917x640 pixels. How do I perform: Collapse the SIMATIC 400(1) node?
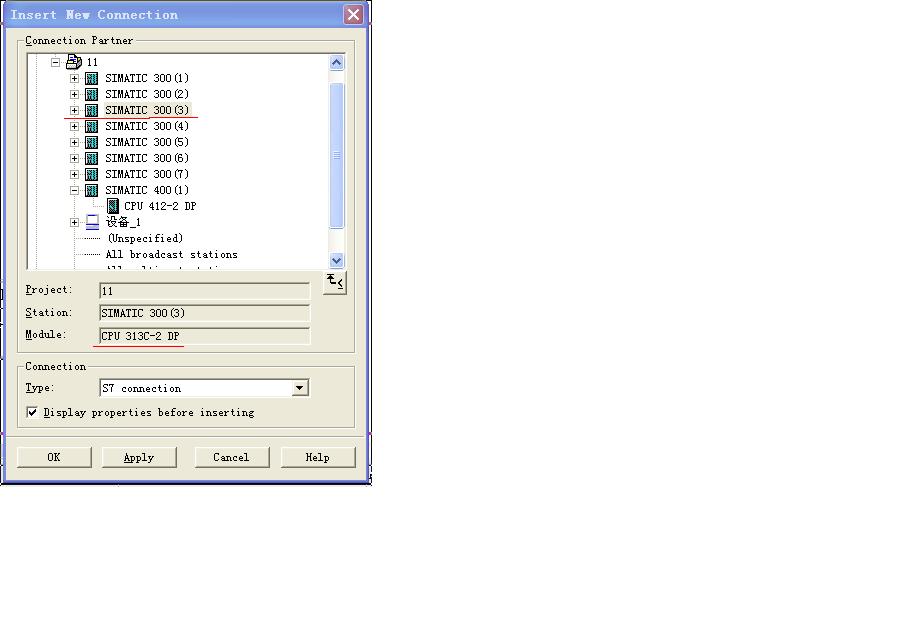pyautogui.click(x=74, y=190)
